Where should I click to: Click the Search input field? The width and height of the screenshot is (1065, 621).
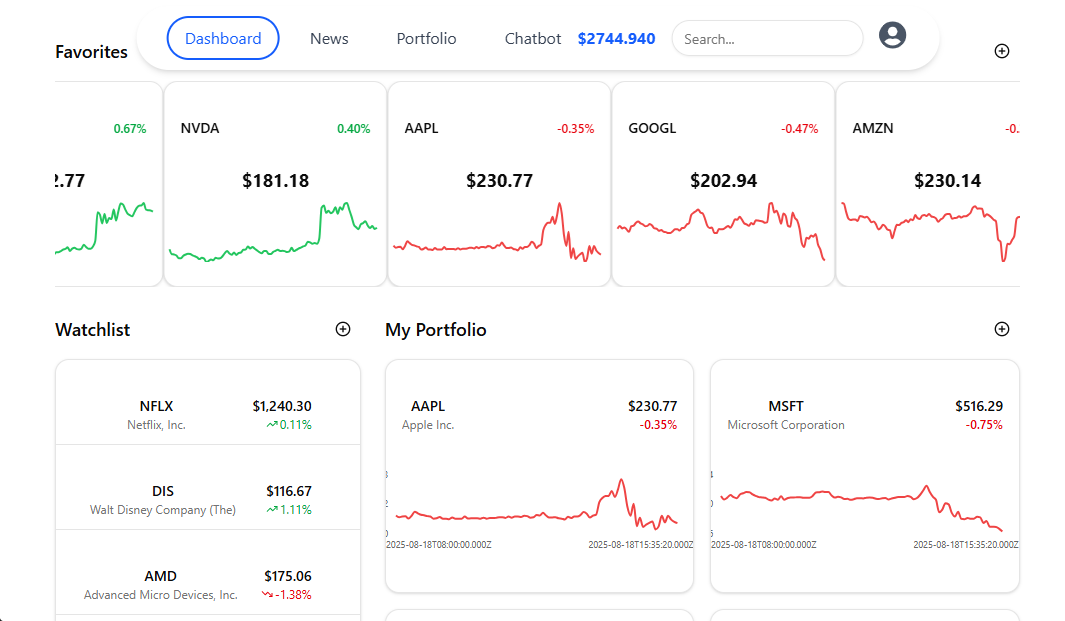767,38
